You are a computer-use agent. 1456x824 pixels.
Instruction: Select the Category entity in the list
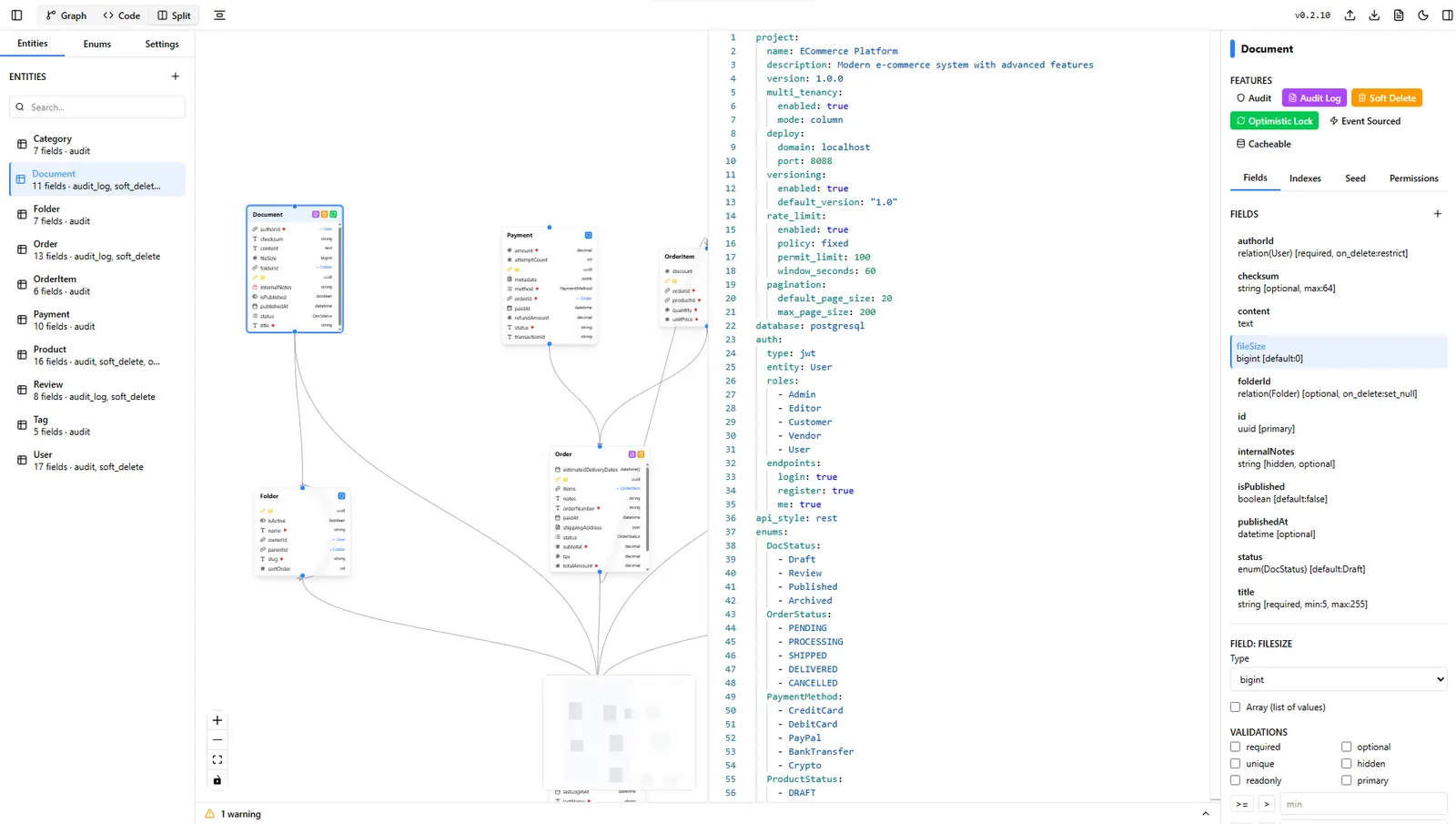(x=97, y=144)
